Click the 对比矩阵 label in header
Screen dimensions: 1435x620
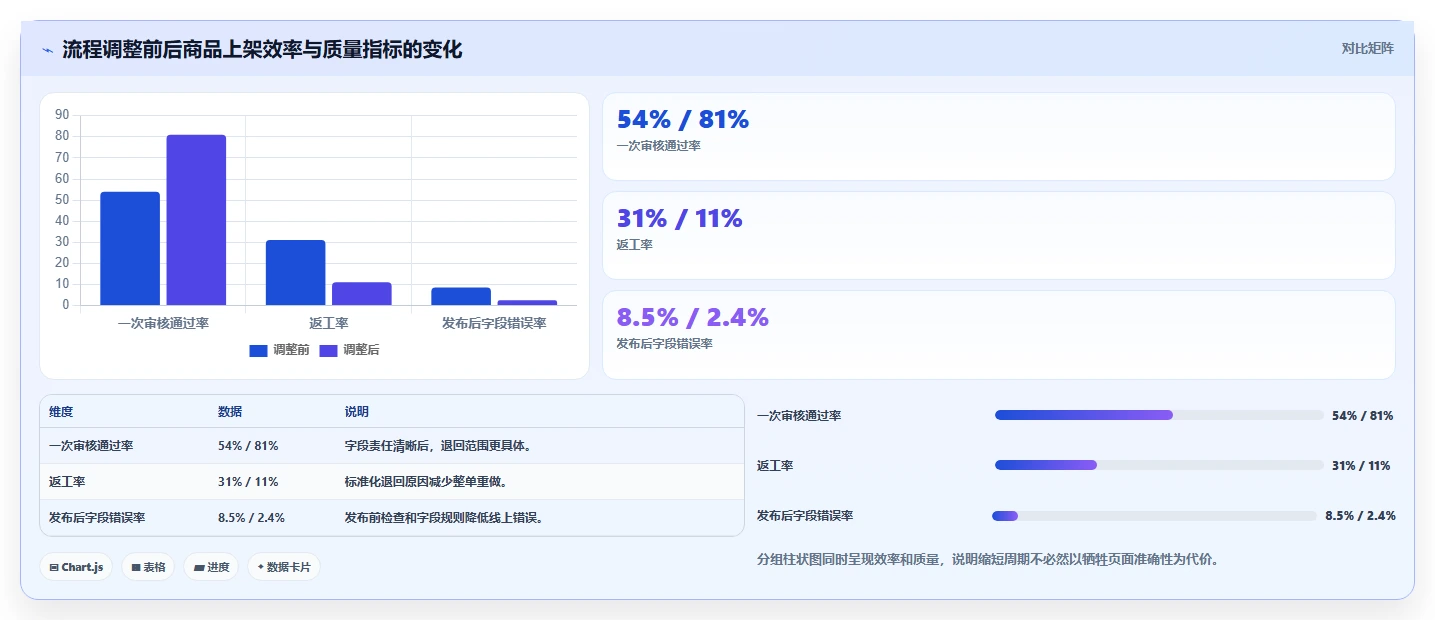tap(1367, 48)
